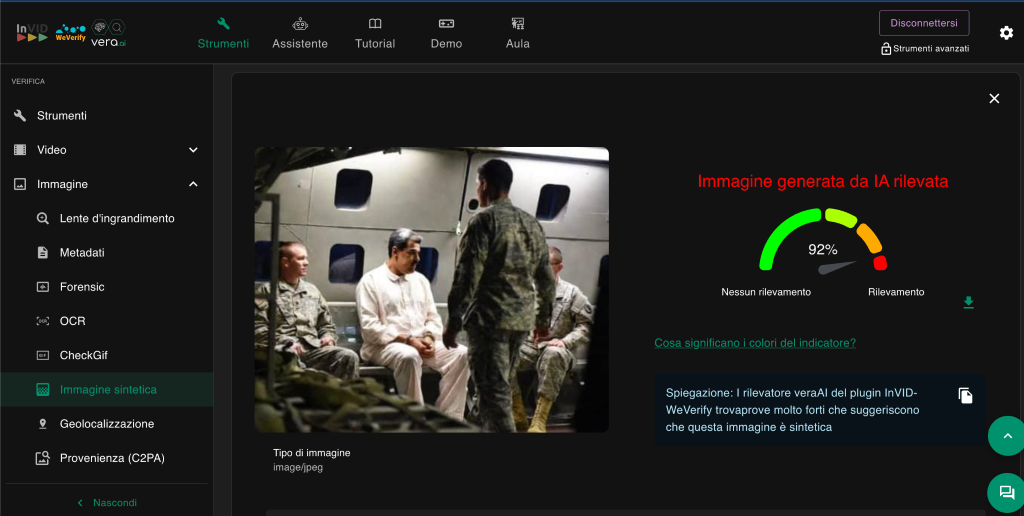Click the analyzed image thumbnail
Image resolution: width=1024 pixels, height=516 pixels.
click(x=431, y=290)
